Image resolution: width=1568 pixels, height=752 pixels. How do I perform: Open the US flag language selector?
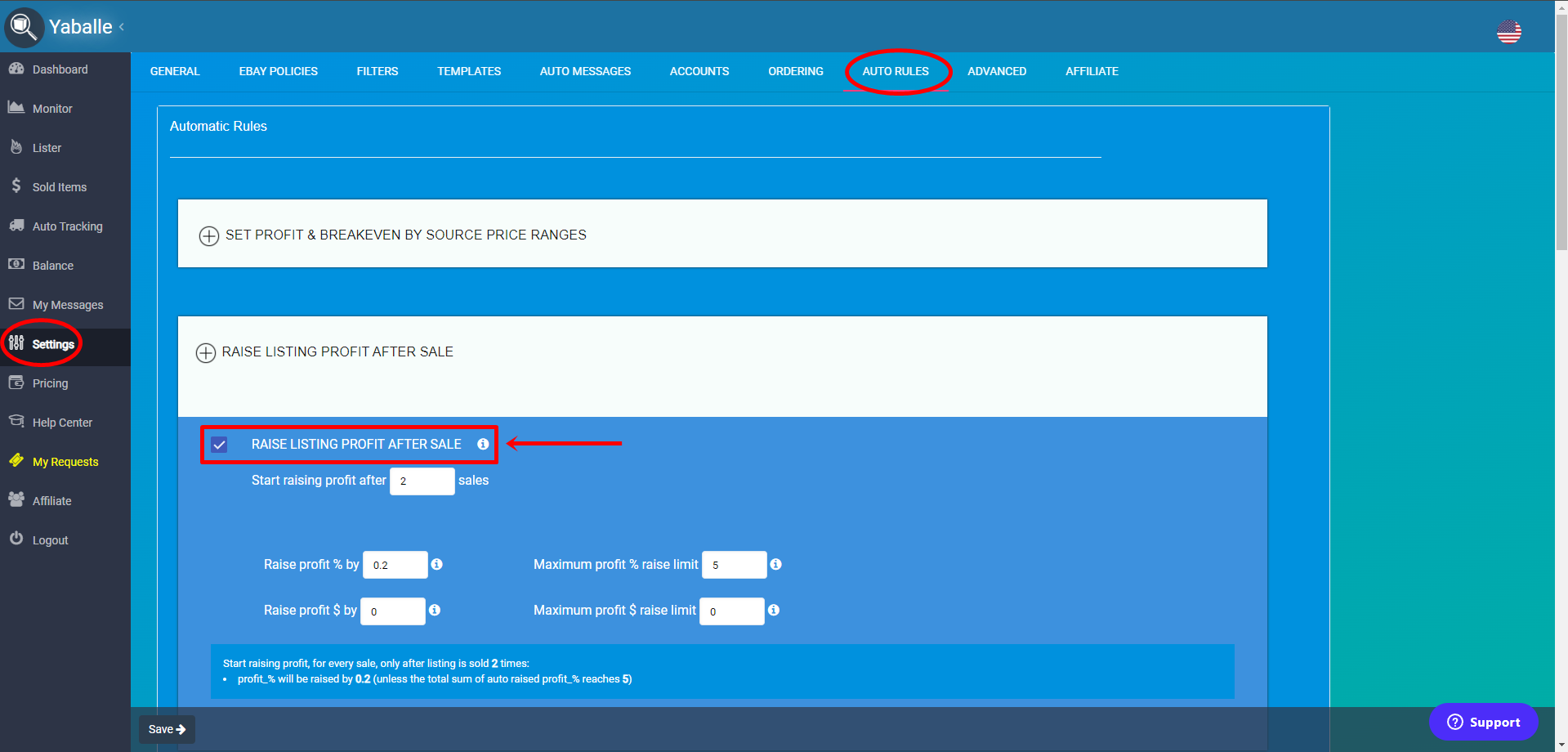pyautogui.click(x=1508, y=32)
